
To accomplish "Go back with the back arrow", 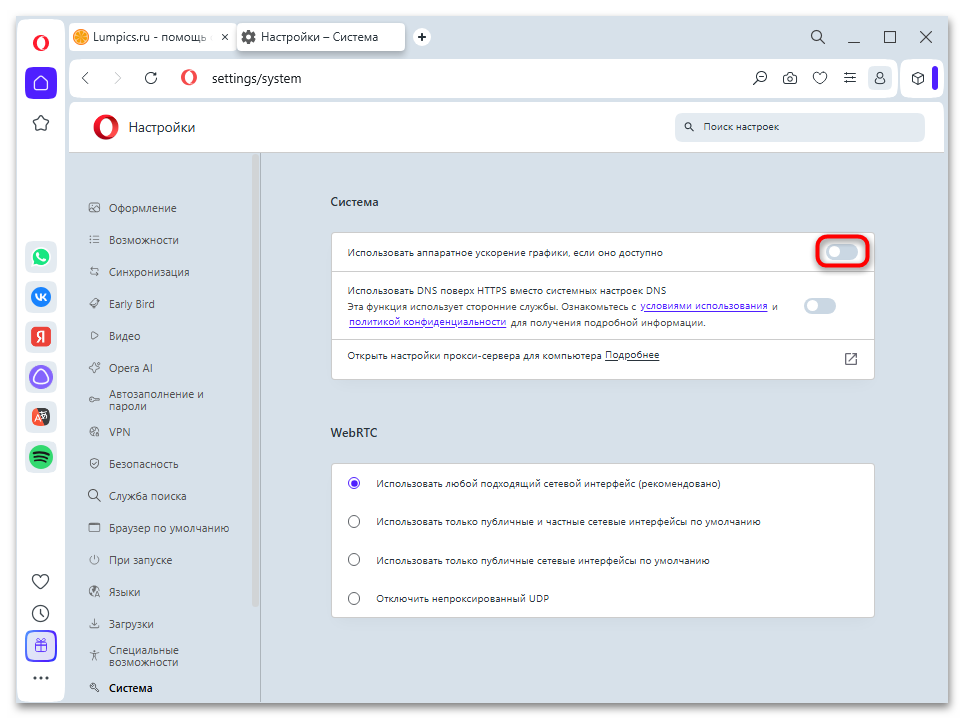I will point(86,78).
